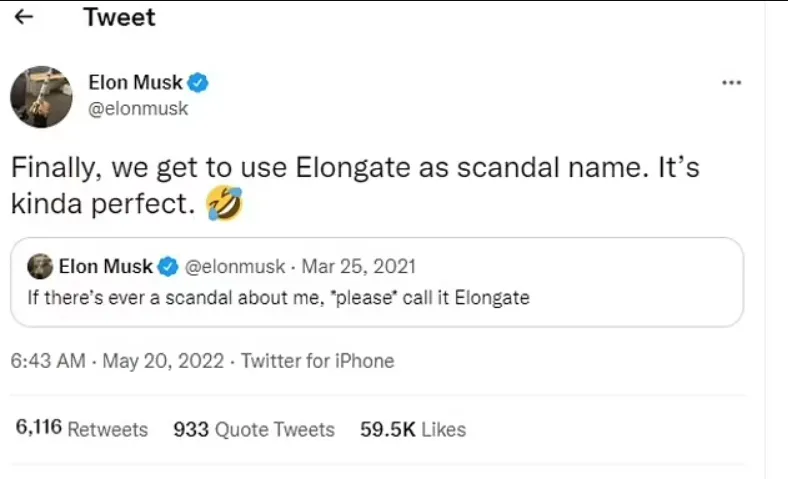This screenshot has width=788, height=479.
Task: Click the blue verified badge beside main author name
Action: coord(198,83)
